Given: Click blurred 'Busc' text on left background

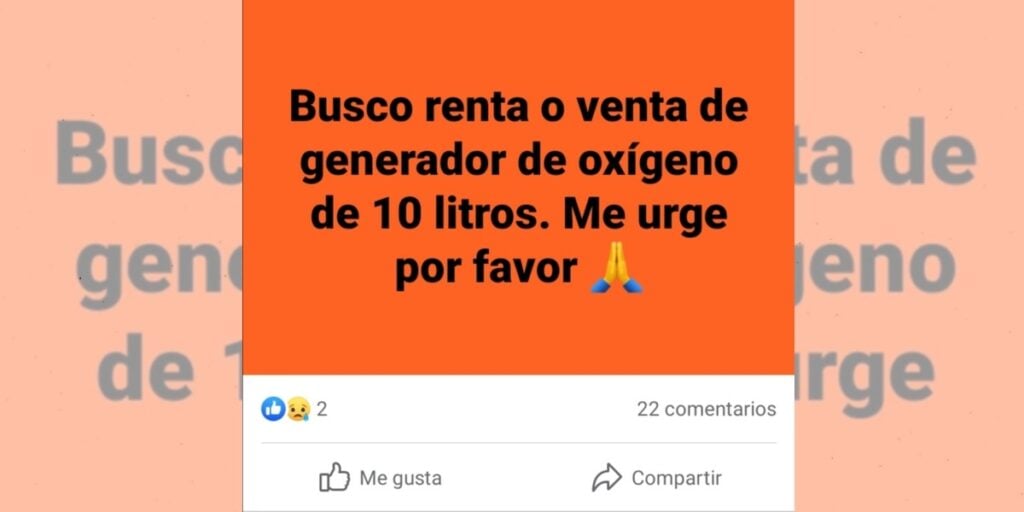Looking at the screenshot, I should click(x=149, y=152).
